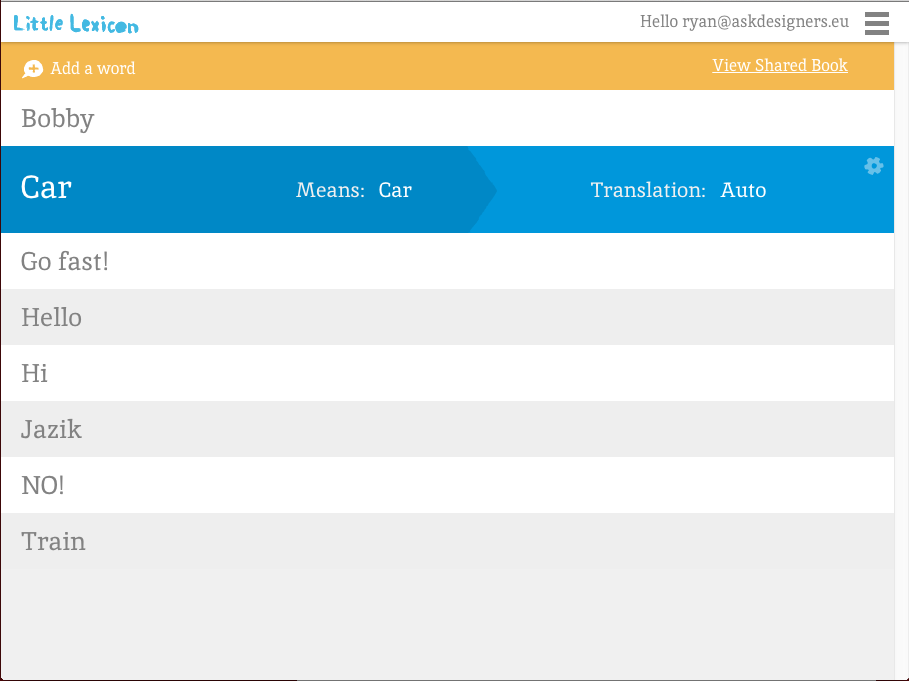Viewport: 909px width, 681px height.
Task: Click the Add a word label
Action: click(x=93, y=68)
